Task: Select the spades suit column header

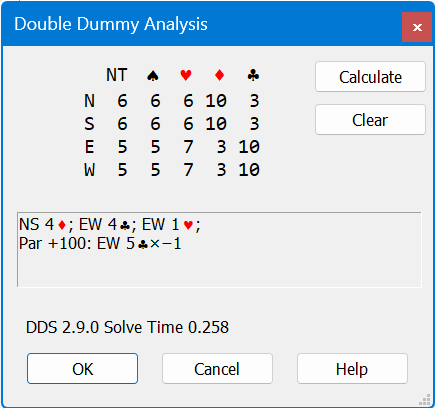Action: point(153,75)
